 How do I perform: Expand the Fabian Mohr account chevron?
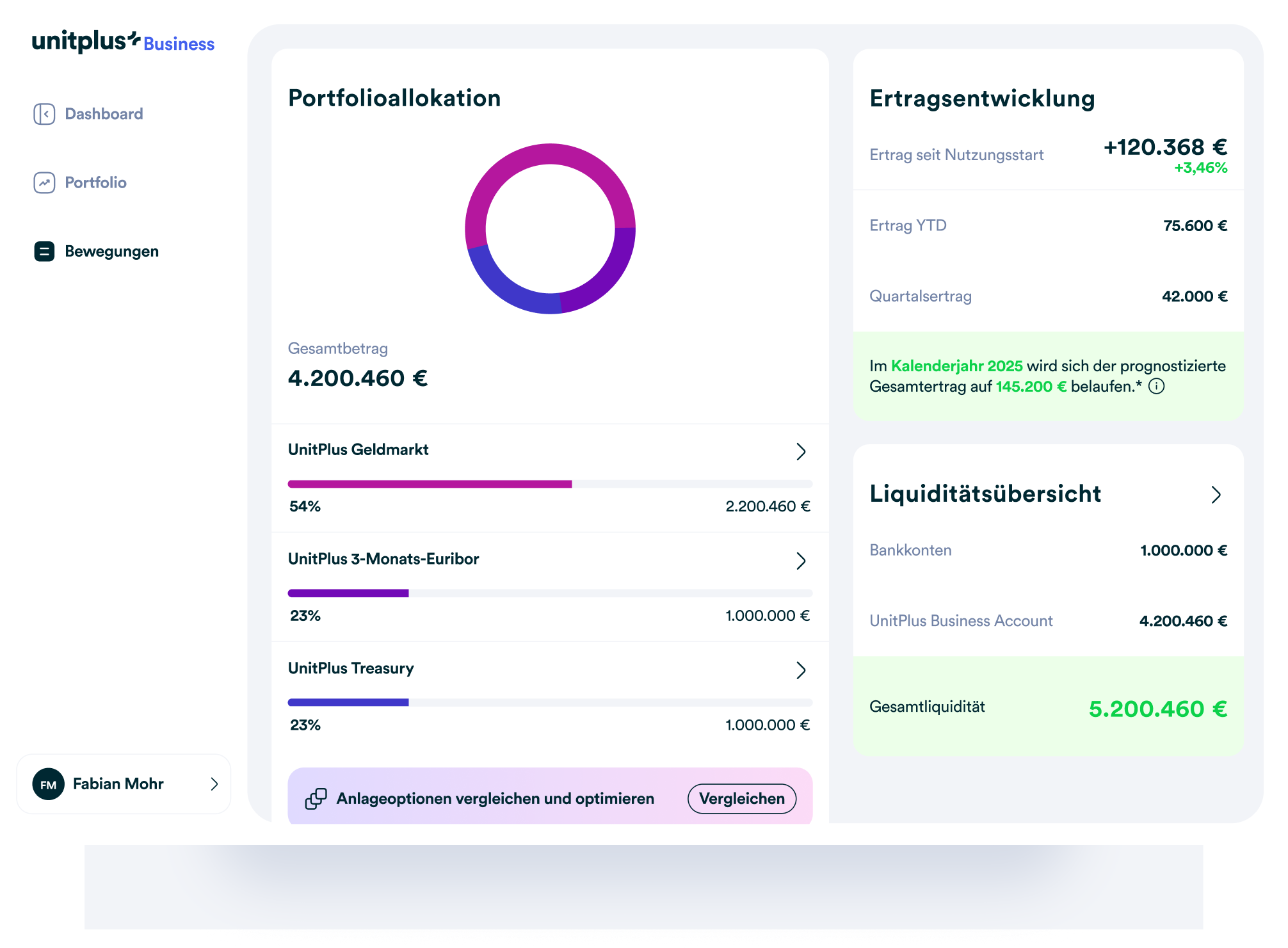[x=214, y=784]
